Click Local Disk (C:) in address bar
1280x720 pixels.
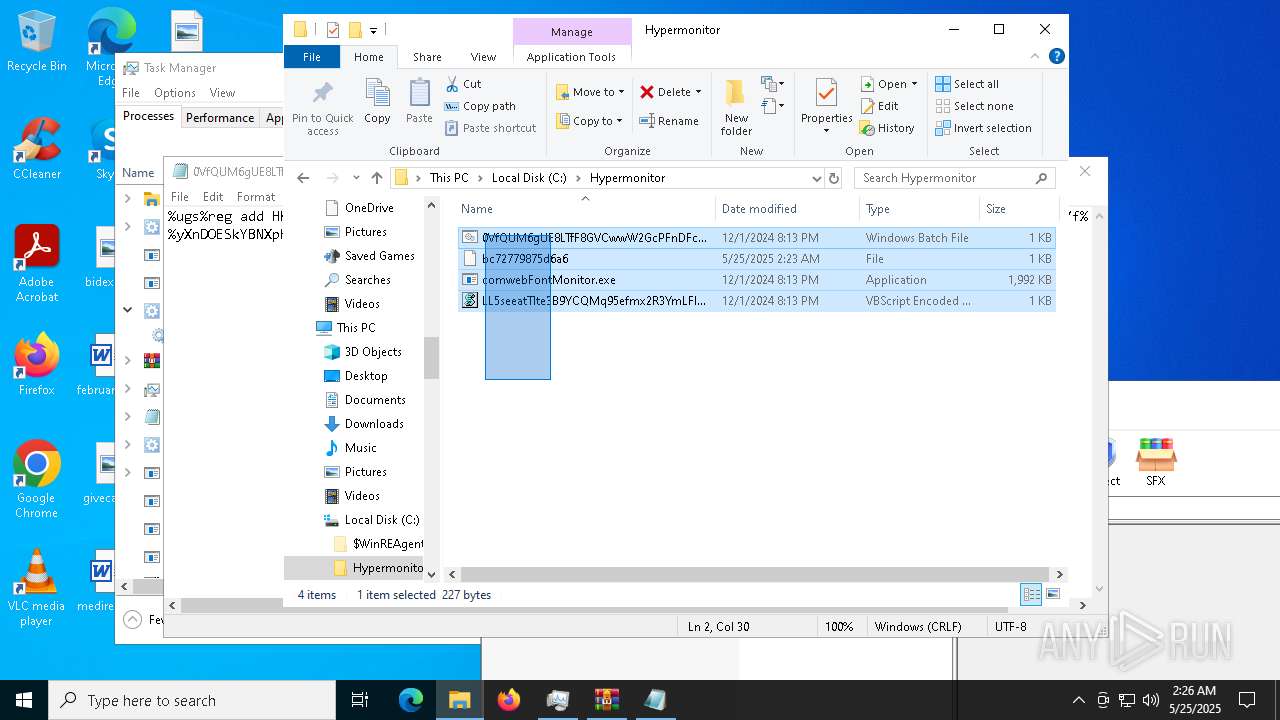click(529, 178)
